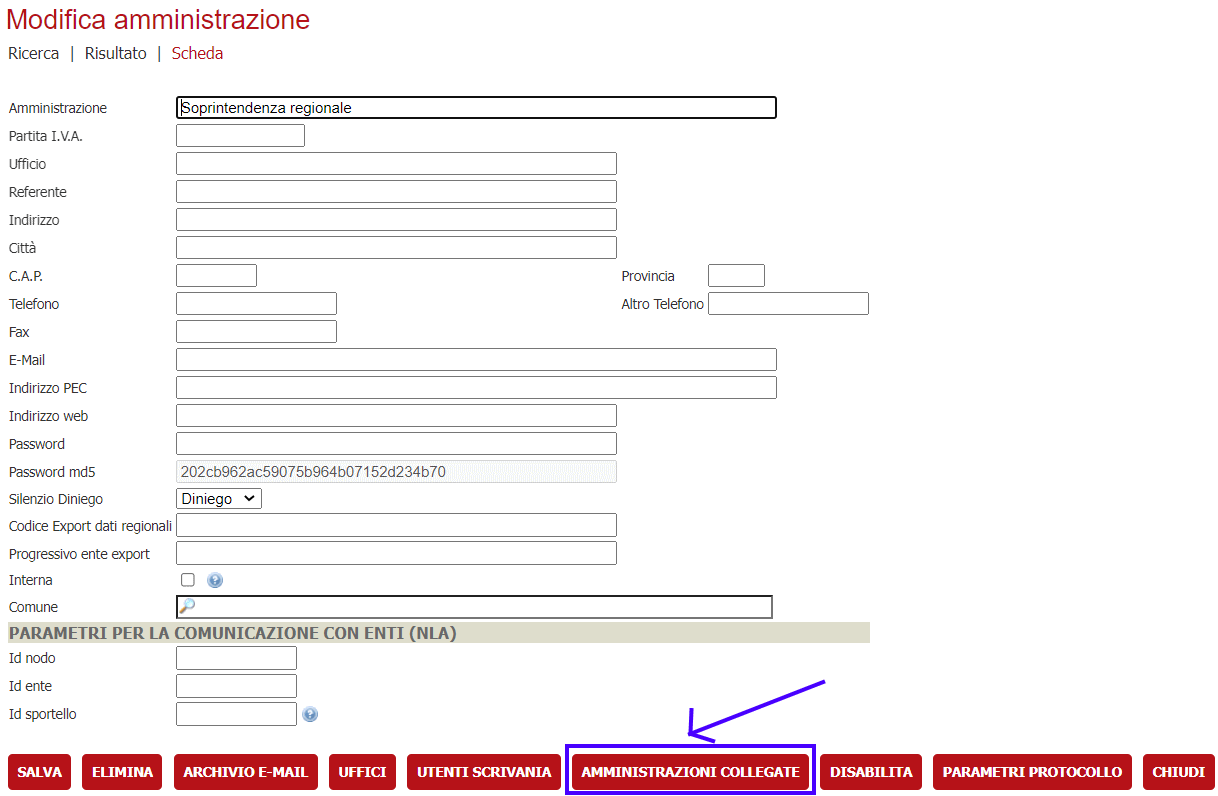Click inside the Partita I.V.A. field
This screenshot has height=796, width=1218.
coord(240,135)
